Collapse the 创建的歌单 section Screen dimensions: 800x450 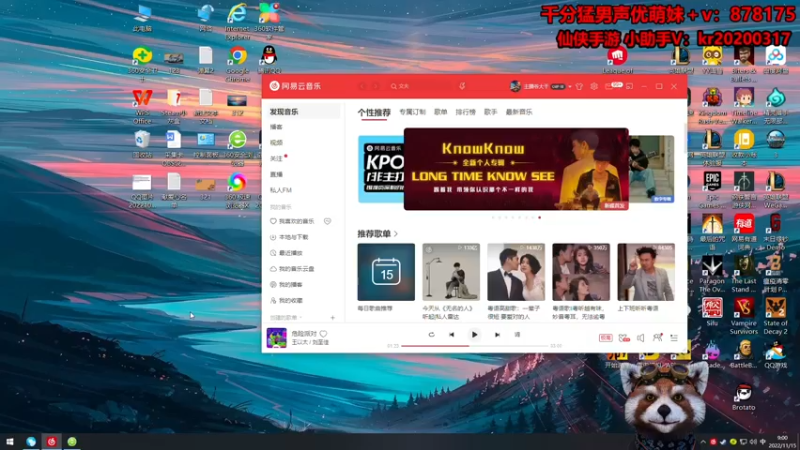coord(286,317)
